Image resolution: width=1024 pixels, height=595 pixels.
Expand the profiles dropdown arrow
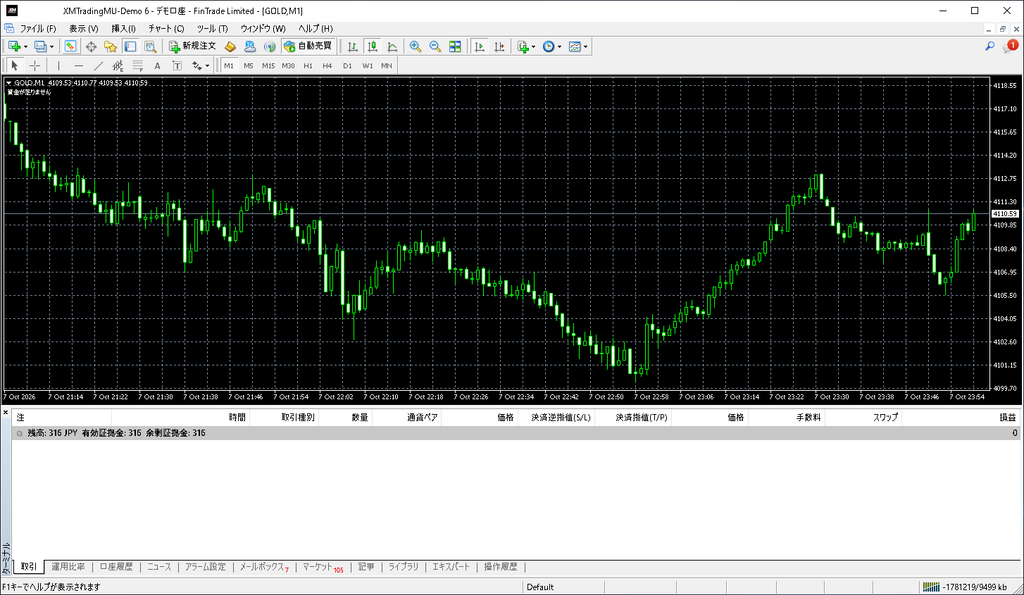click(x=52, y=47)
